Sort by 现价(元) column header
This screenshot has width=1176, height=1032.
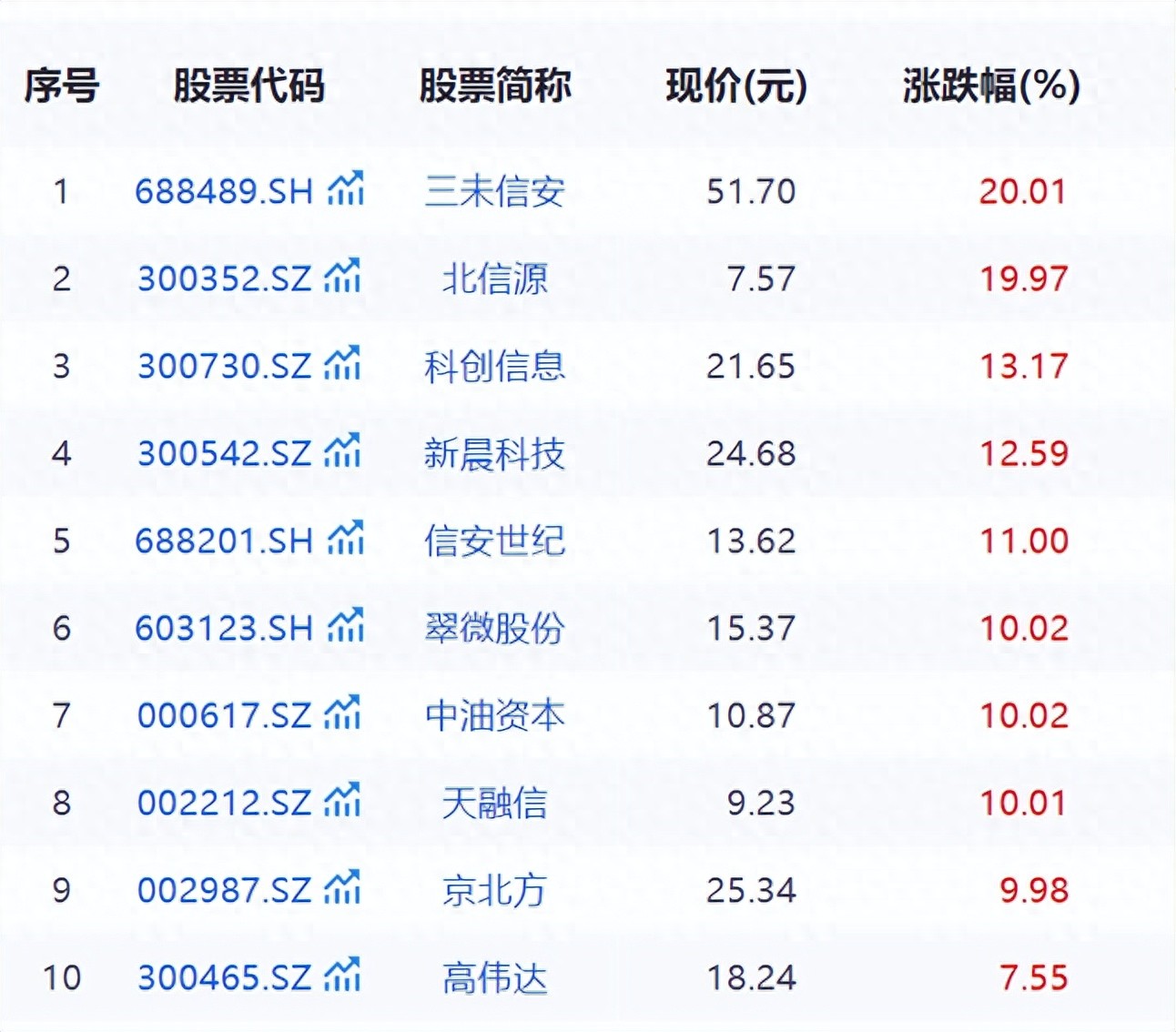tap(736, 86)
